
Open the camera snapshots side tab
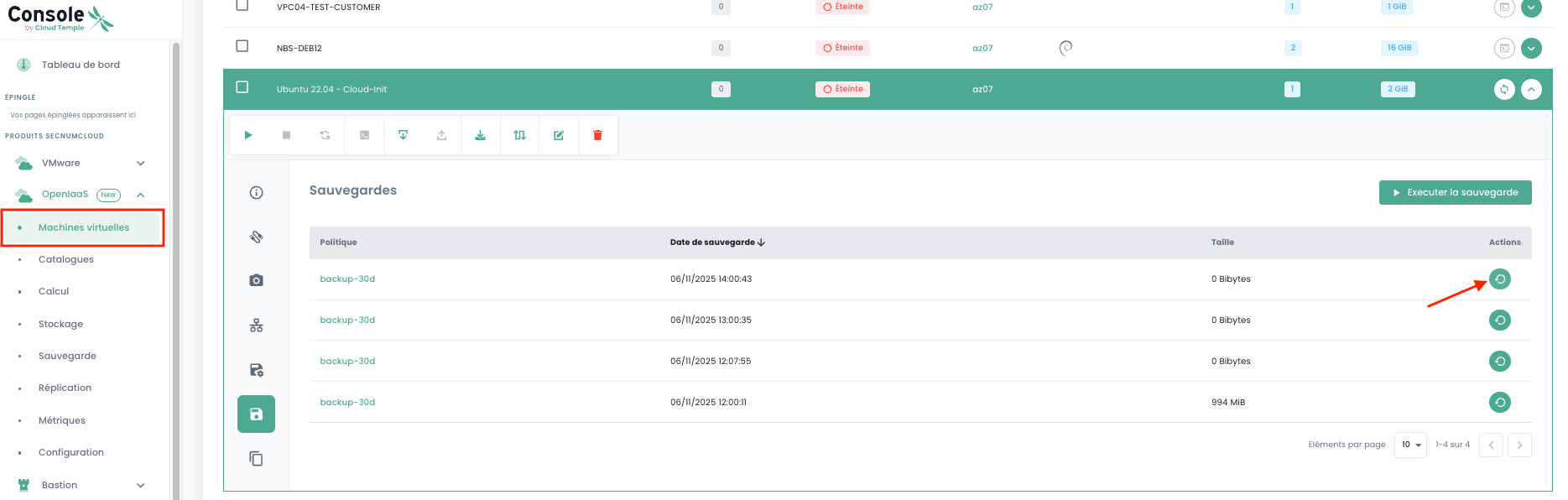coord(257,280)
